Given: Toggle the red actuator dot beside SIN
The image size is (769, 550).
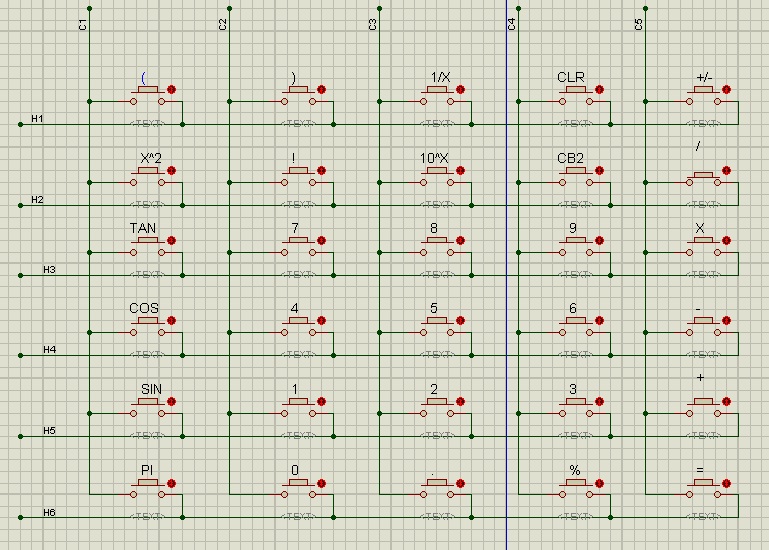Looking at the screenshot, I should click(171, 401).
